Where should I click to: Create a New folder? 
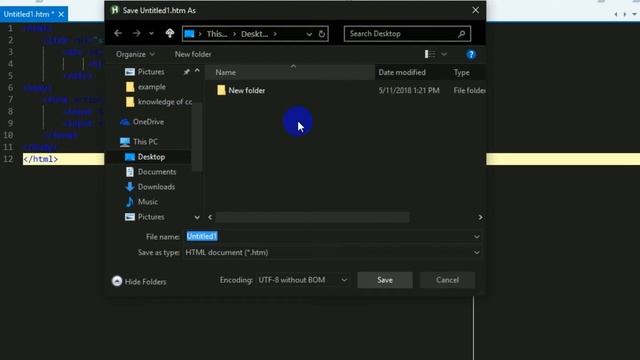[193, 54]
